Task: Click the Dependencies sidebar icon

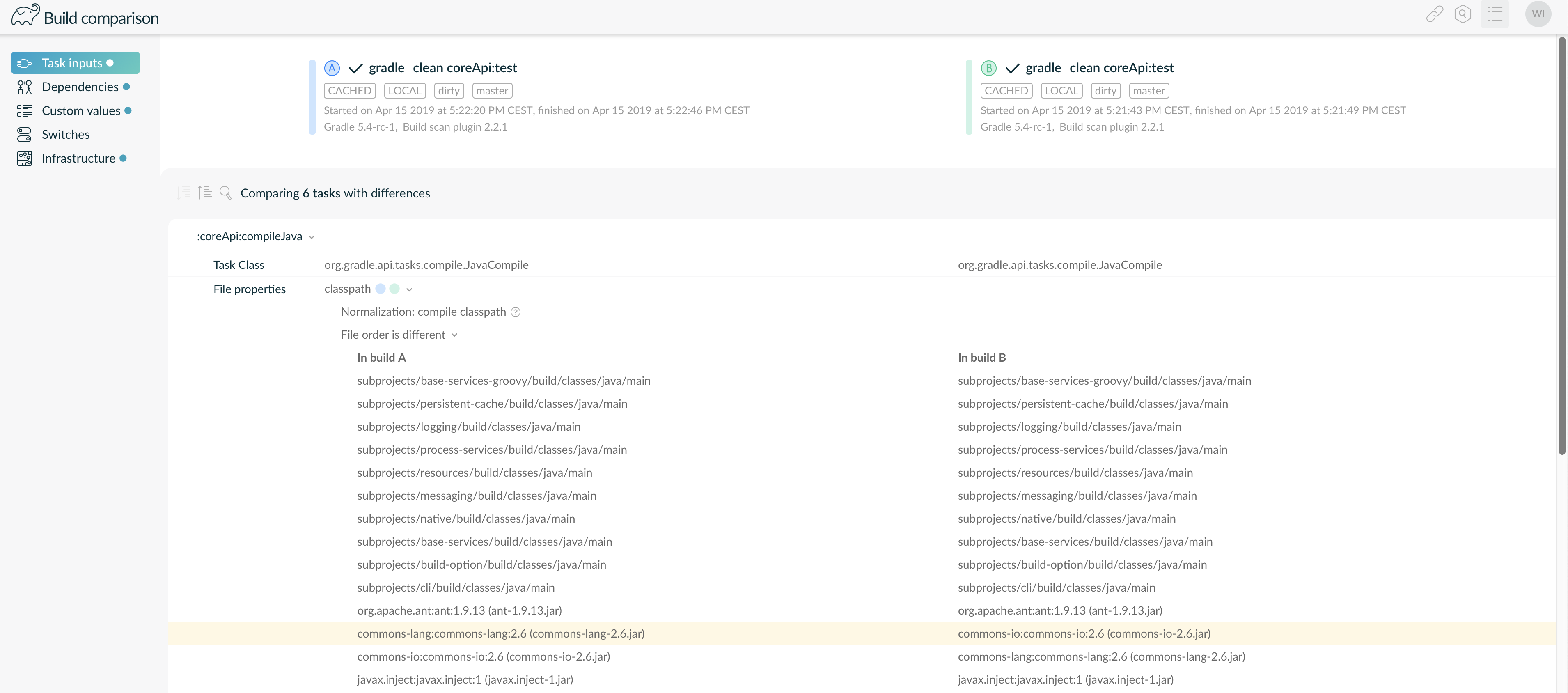Action: tap(24, 87)
